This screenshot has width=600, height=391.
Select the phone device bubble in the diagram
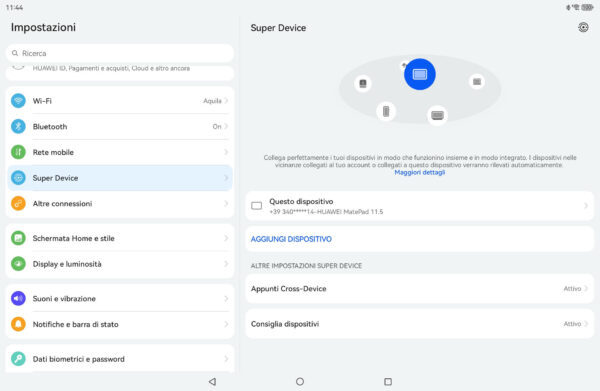[x=386, y=111]
